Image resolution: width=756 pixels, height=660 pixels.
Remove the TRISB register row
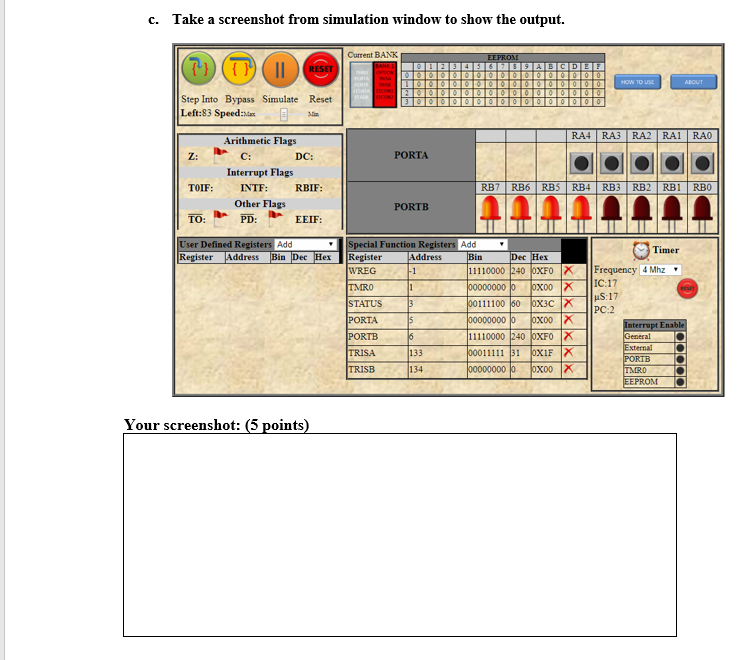click(568, 369)
